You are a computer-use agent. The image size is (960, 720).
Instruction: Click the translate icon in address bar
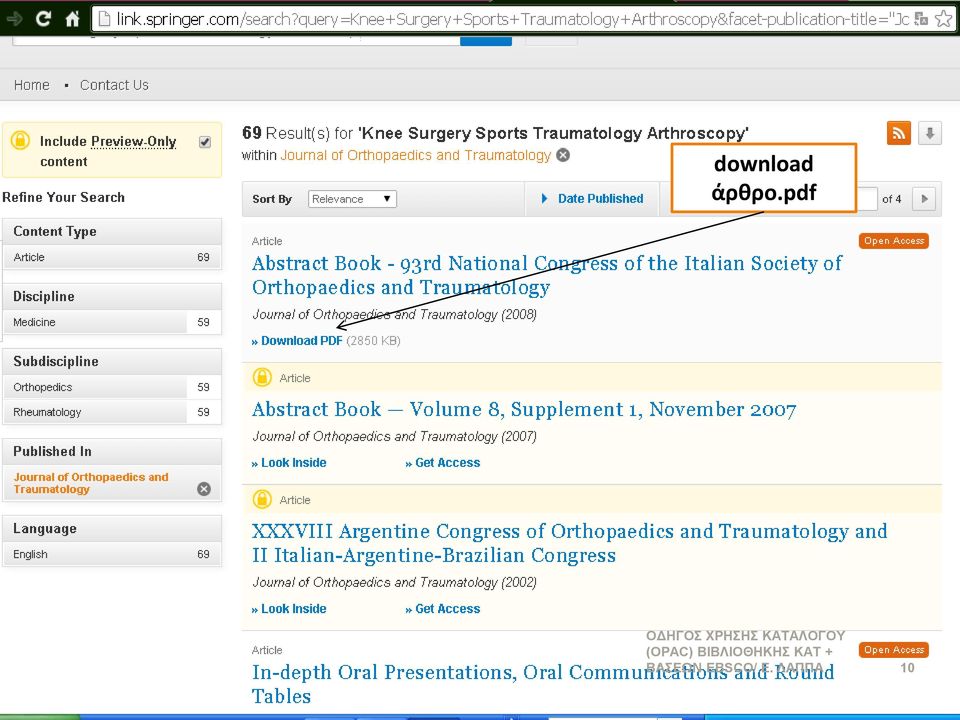click(921, 19)
